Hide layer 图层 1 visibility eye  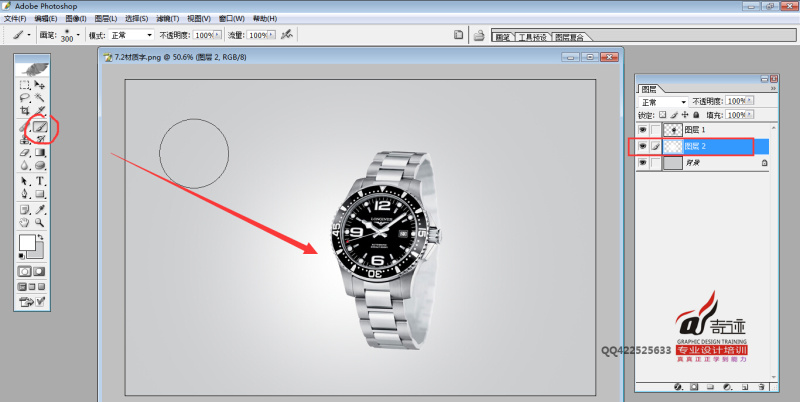coord(642,130)
